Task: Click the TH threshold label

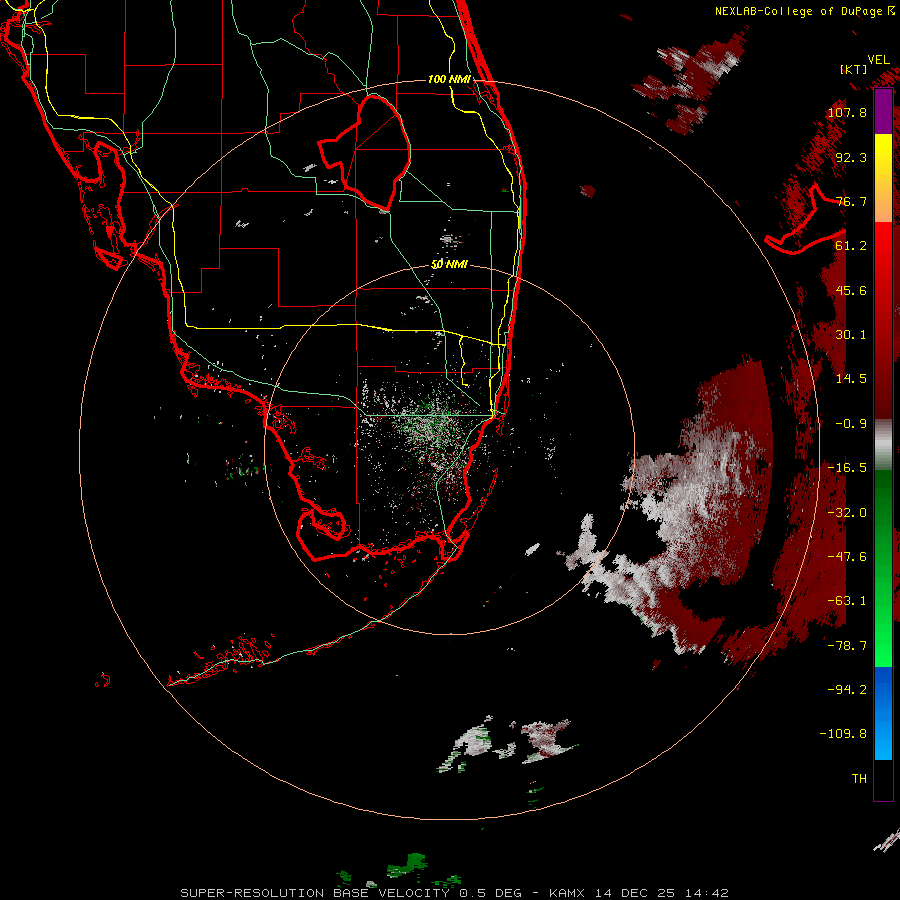Action: click(859, 779)
